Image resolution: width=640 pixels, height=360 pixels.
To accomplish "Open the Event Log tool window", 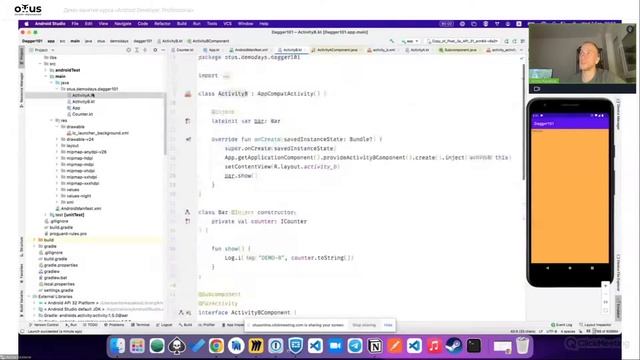I will point(562,325).
